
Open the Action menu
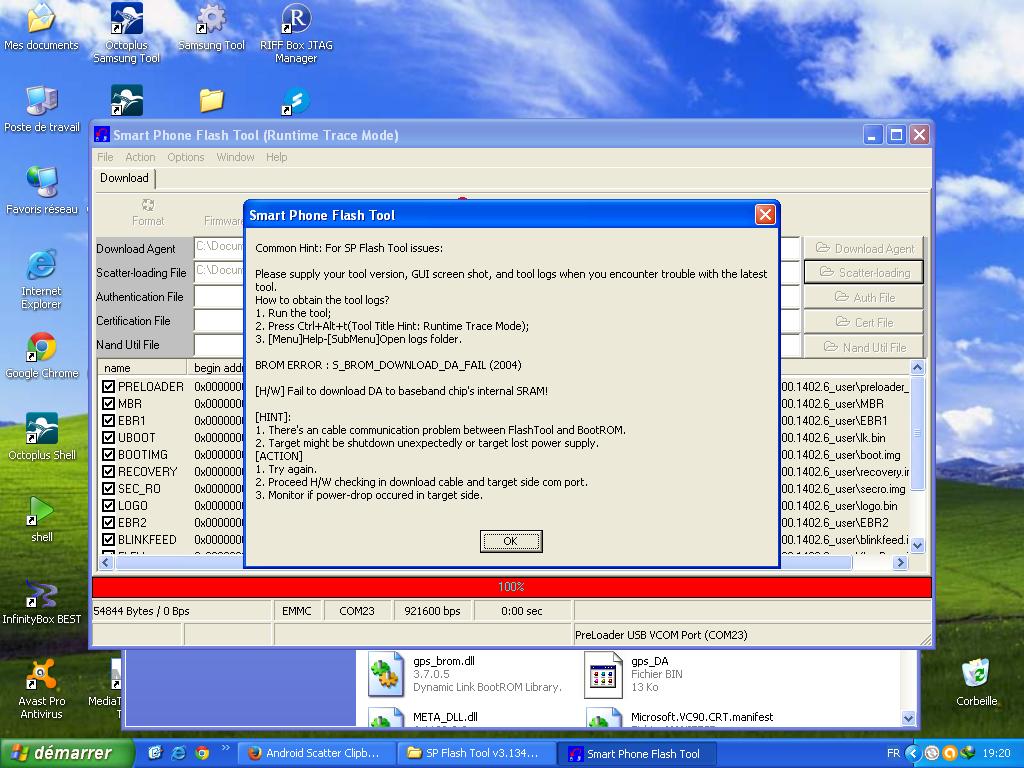pyautogui.click(x=140, y=157)
